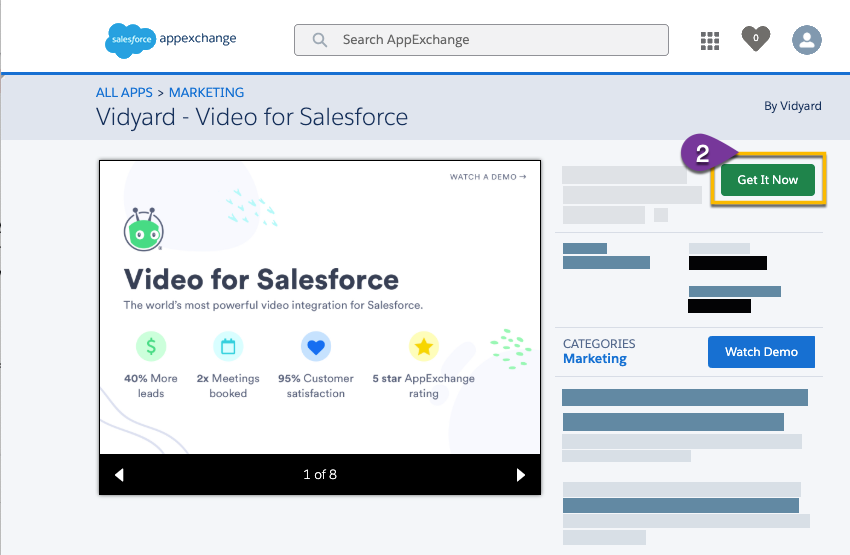The image size is (850, 555).
Task: Open the app launcher grid icon
Action: (710, 41)
